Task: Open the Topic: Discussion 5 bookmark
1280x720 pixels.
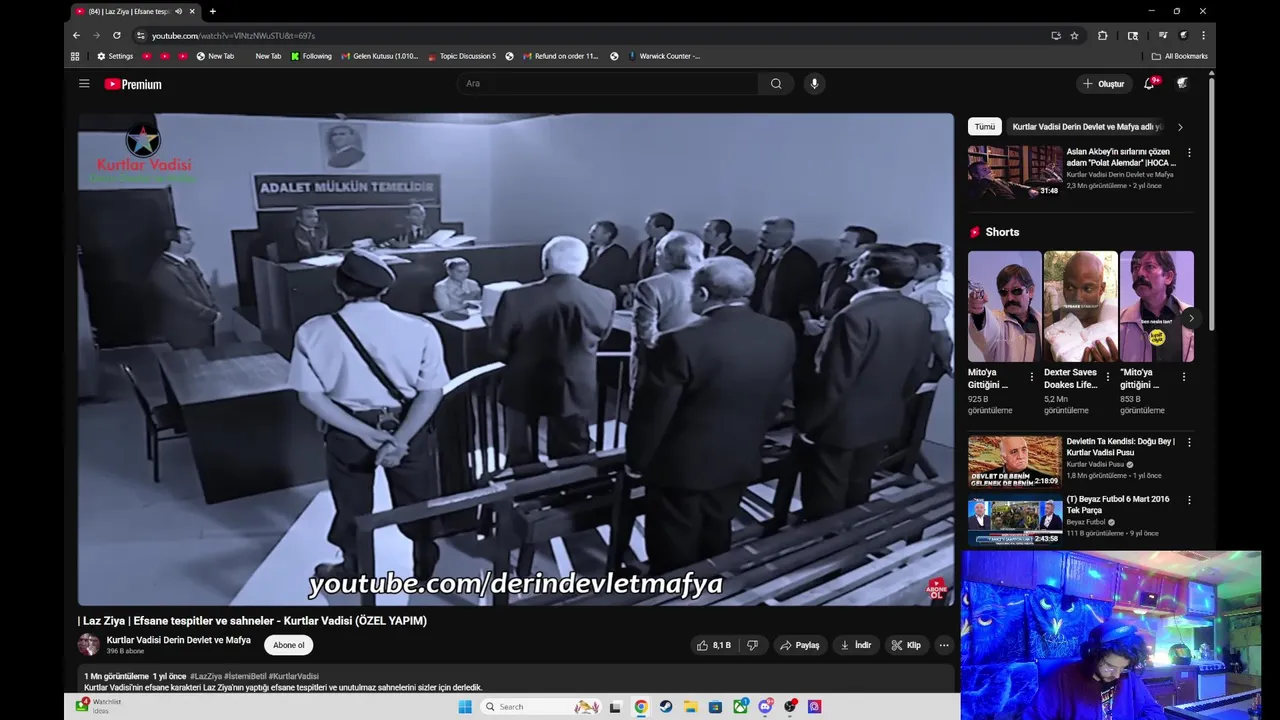Action: click(x=462, y=56)
